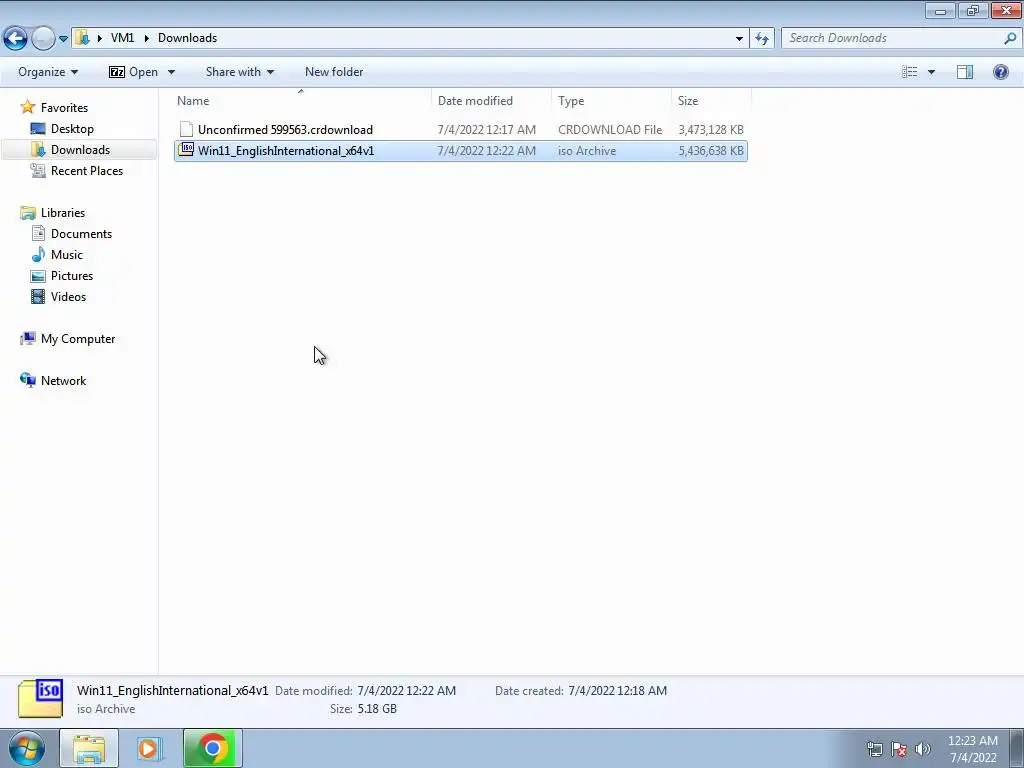Viewport: 1024px width, 768px height.
Task: Select VM1 in the address breadcrumb
Action: (x=122, y=38)
